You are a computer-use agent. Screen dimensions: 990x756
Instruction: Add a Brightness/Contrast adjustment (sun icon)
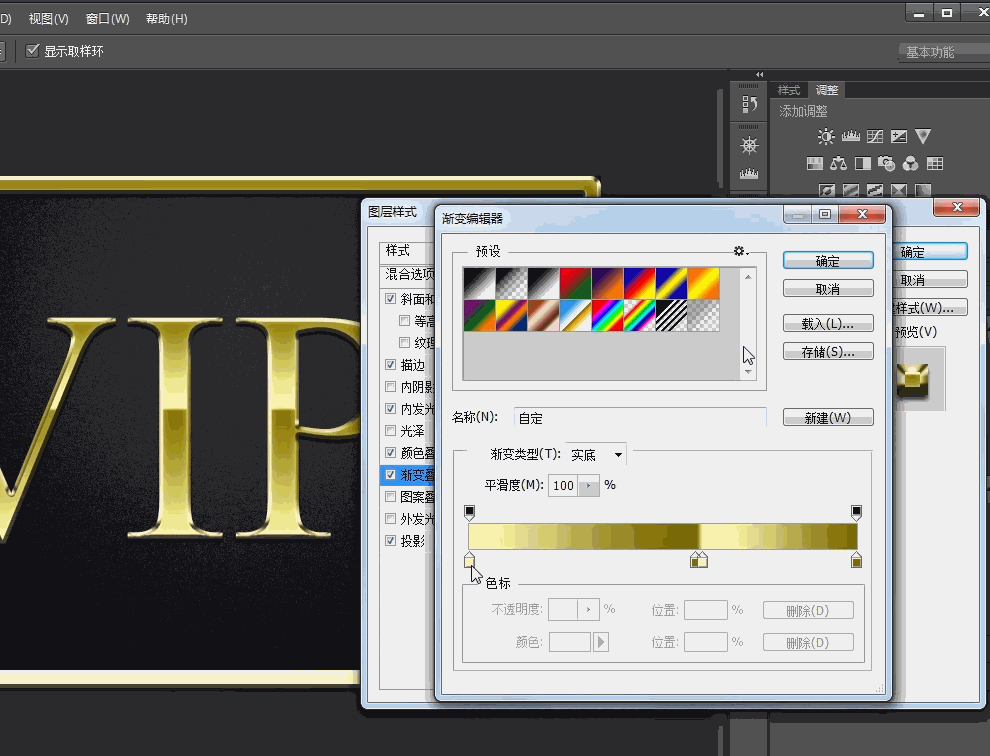(x=826, y=136)
